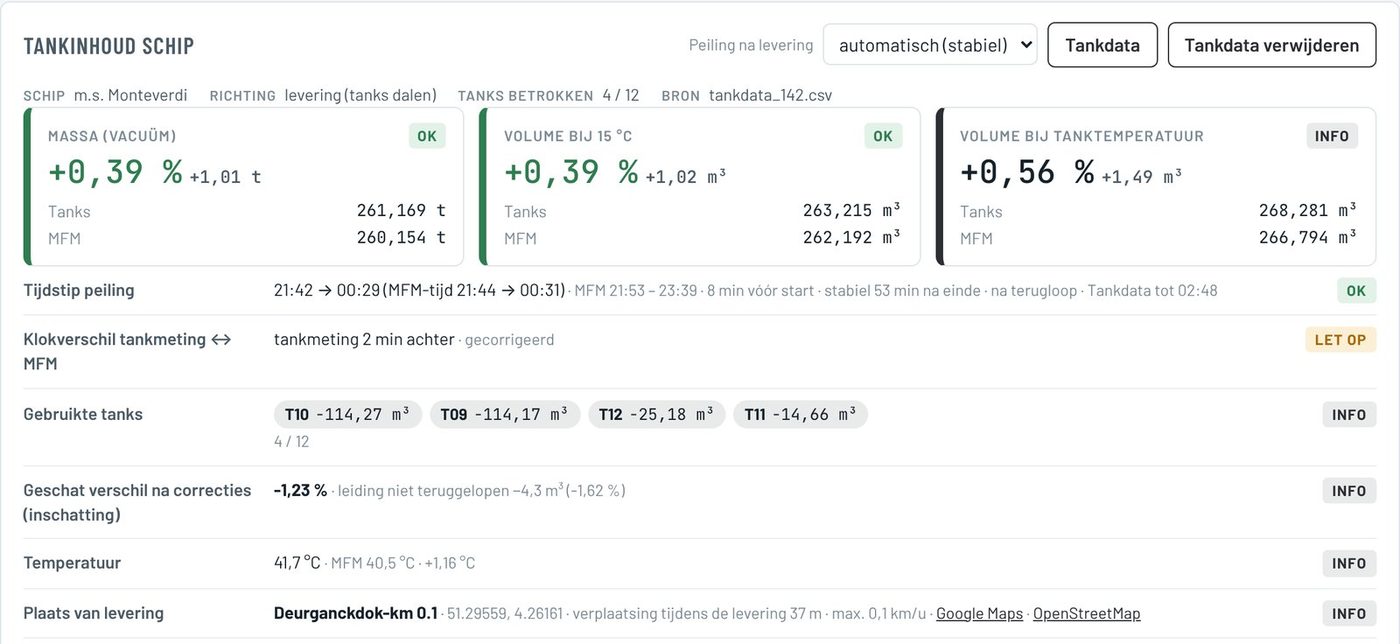The image size is (1400, 644).
Task: Select the T09 tank chip
Action: [505, 414]
